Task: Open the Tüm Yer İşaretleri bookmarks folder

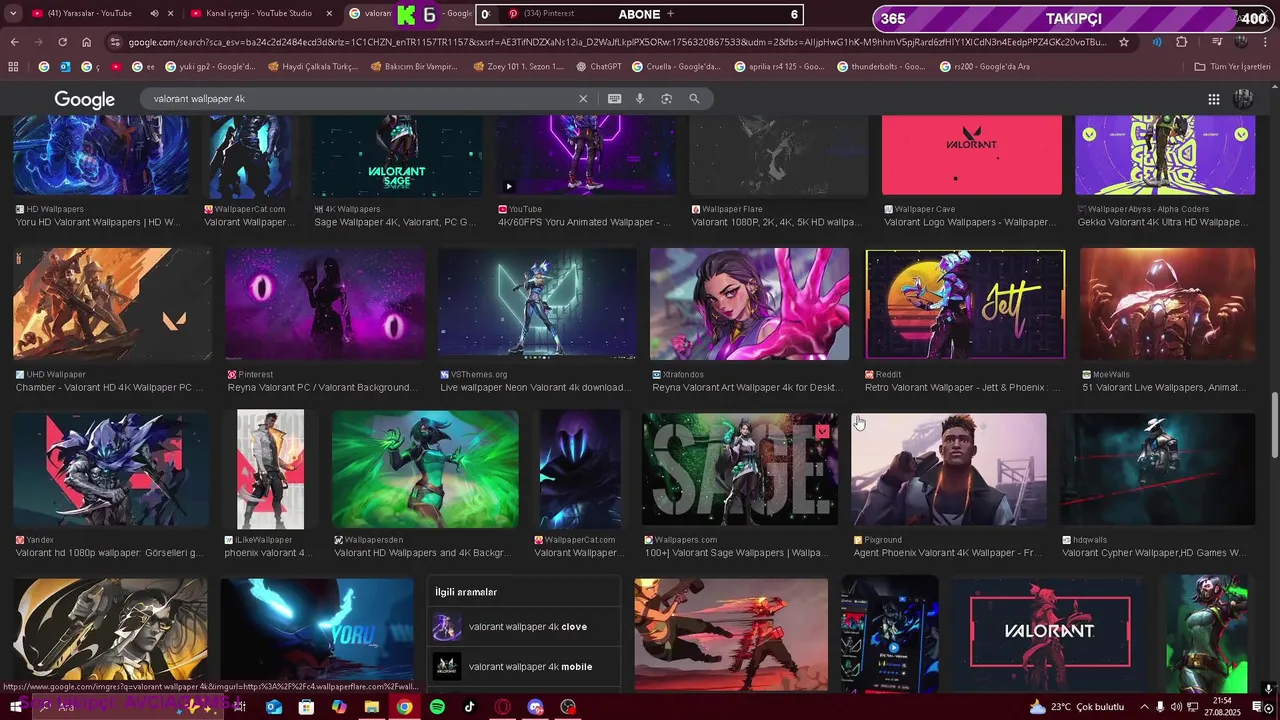Action: [x=1232, y=67]
